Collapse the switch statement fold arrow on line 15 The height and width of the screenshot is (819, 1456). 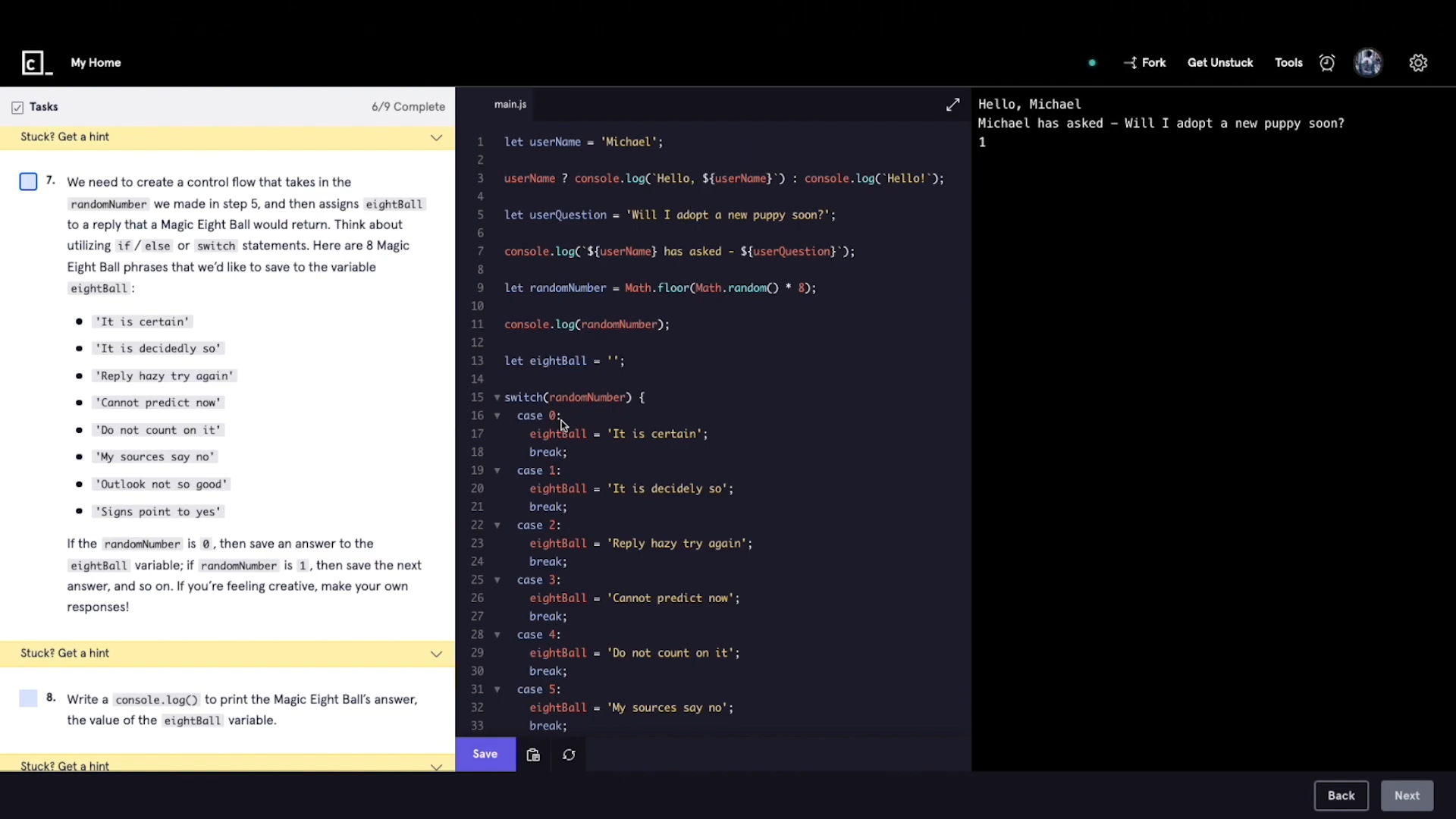(x=497, y=397)
